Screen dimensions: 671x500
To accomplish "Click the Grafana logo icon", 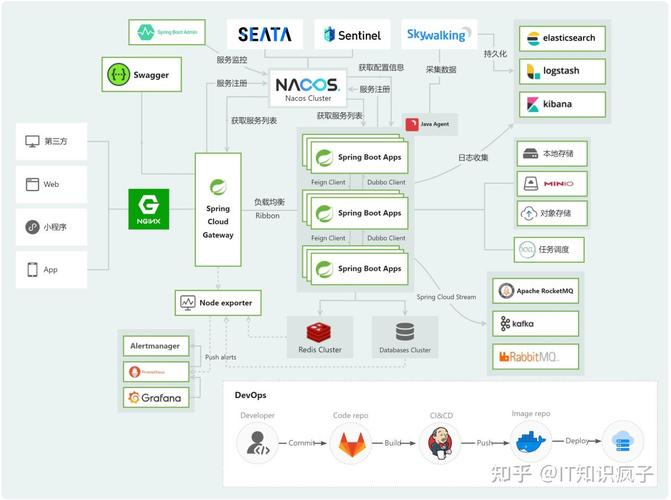I will [x=134, y=397].
